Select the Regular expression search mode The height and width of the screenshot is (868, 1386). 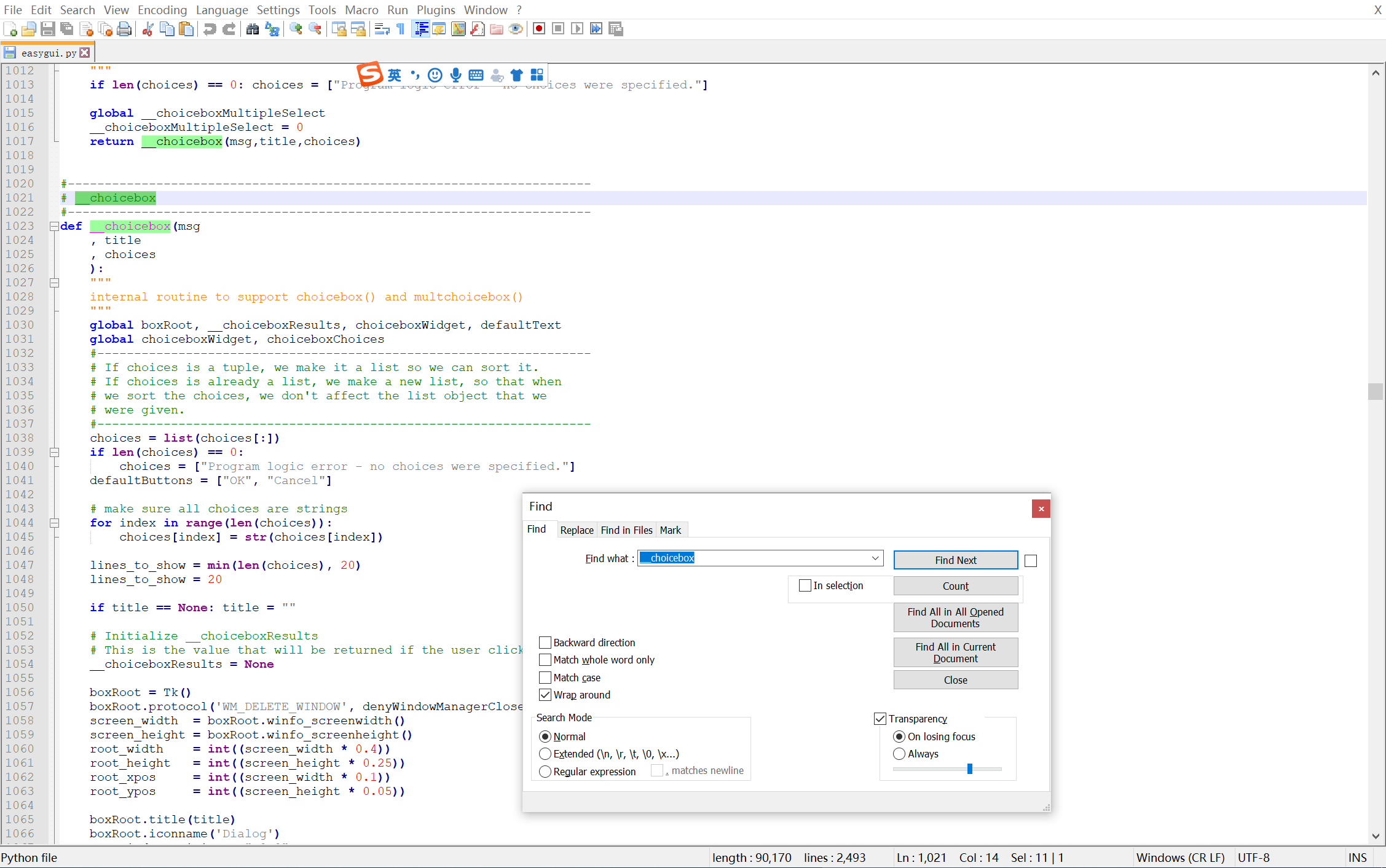pyautogui.click(x=545, y=772)
